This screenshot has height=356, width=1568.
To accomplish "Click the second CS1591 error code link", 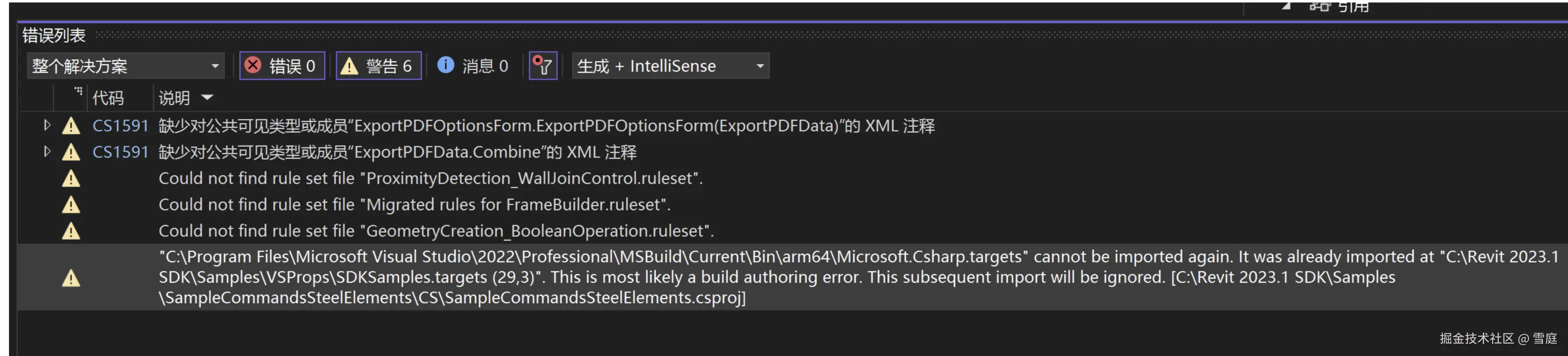I will [120, 152].
